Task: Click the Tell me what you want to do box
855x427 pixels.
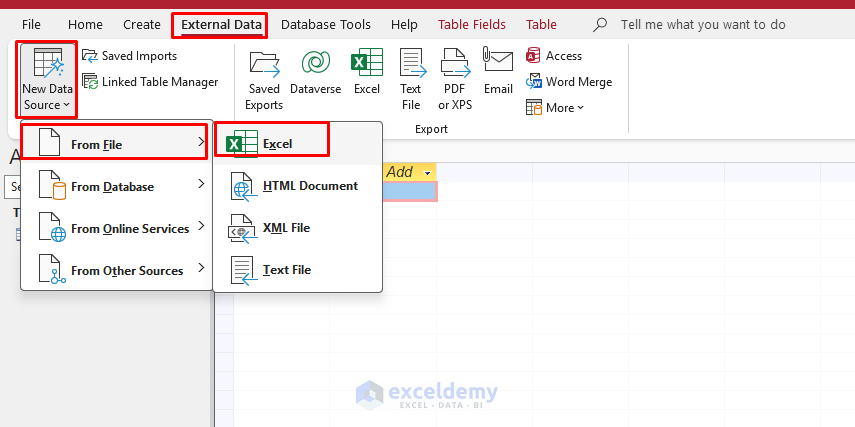Action: pos(703,25)
